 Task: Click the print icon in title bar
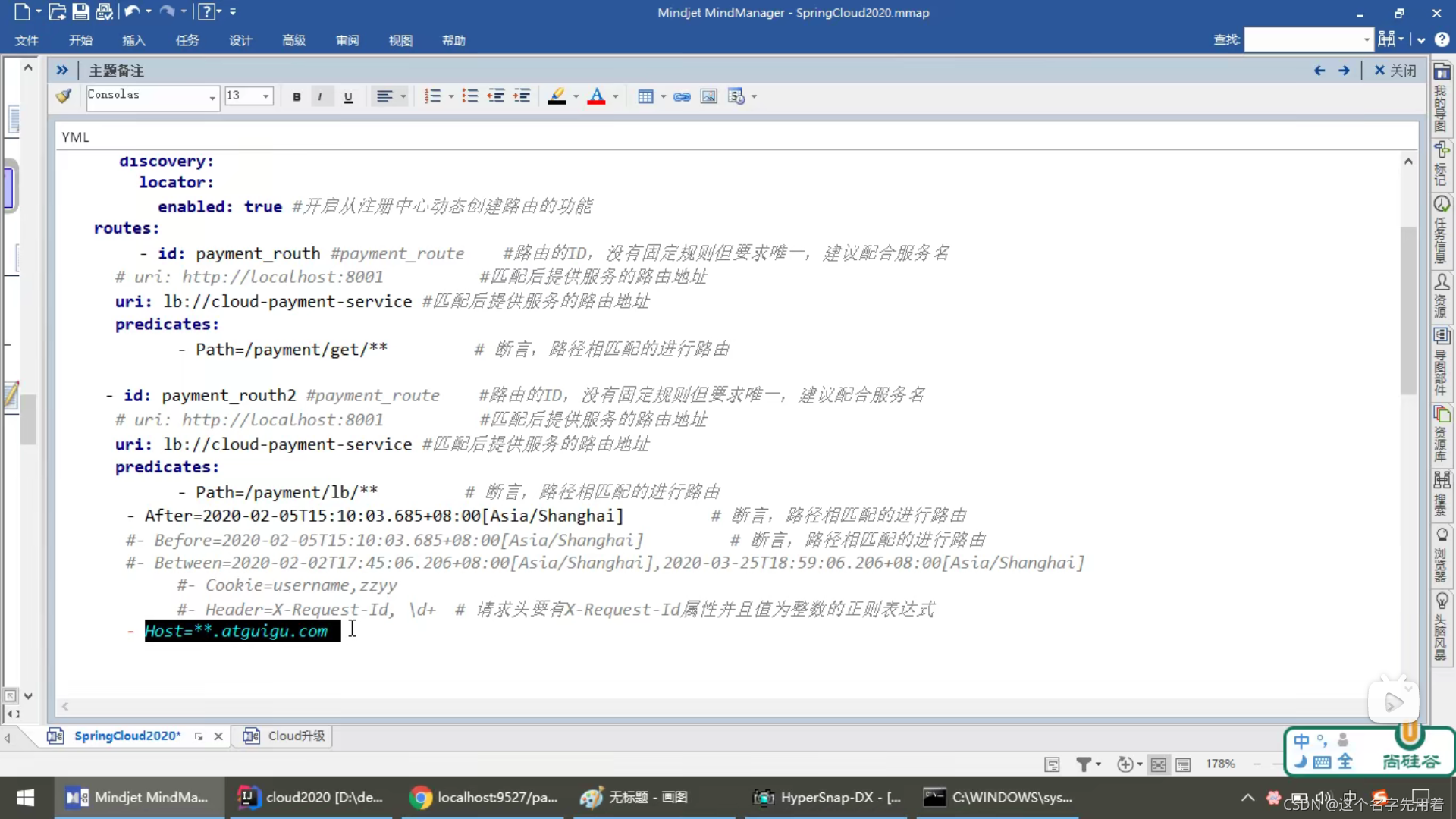(x=105, y=12)
